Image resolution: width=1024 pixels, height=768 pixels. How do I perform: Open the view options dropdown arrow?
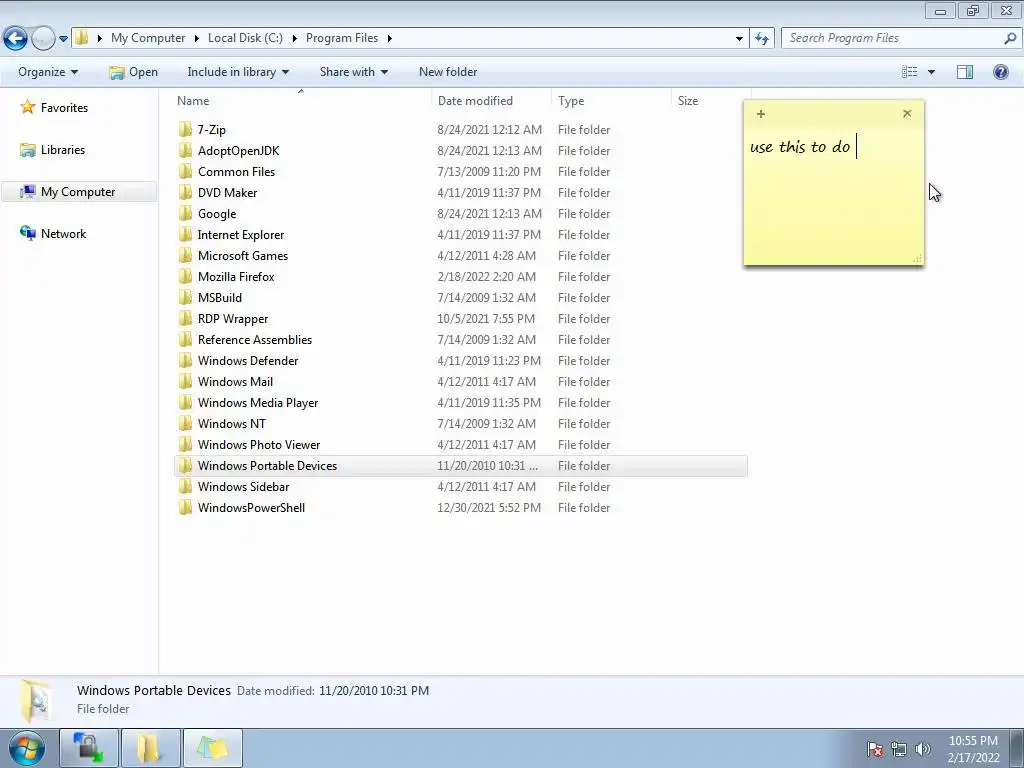(x=931, y=72)
